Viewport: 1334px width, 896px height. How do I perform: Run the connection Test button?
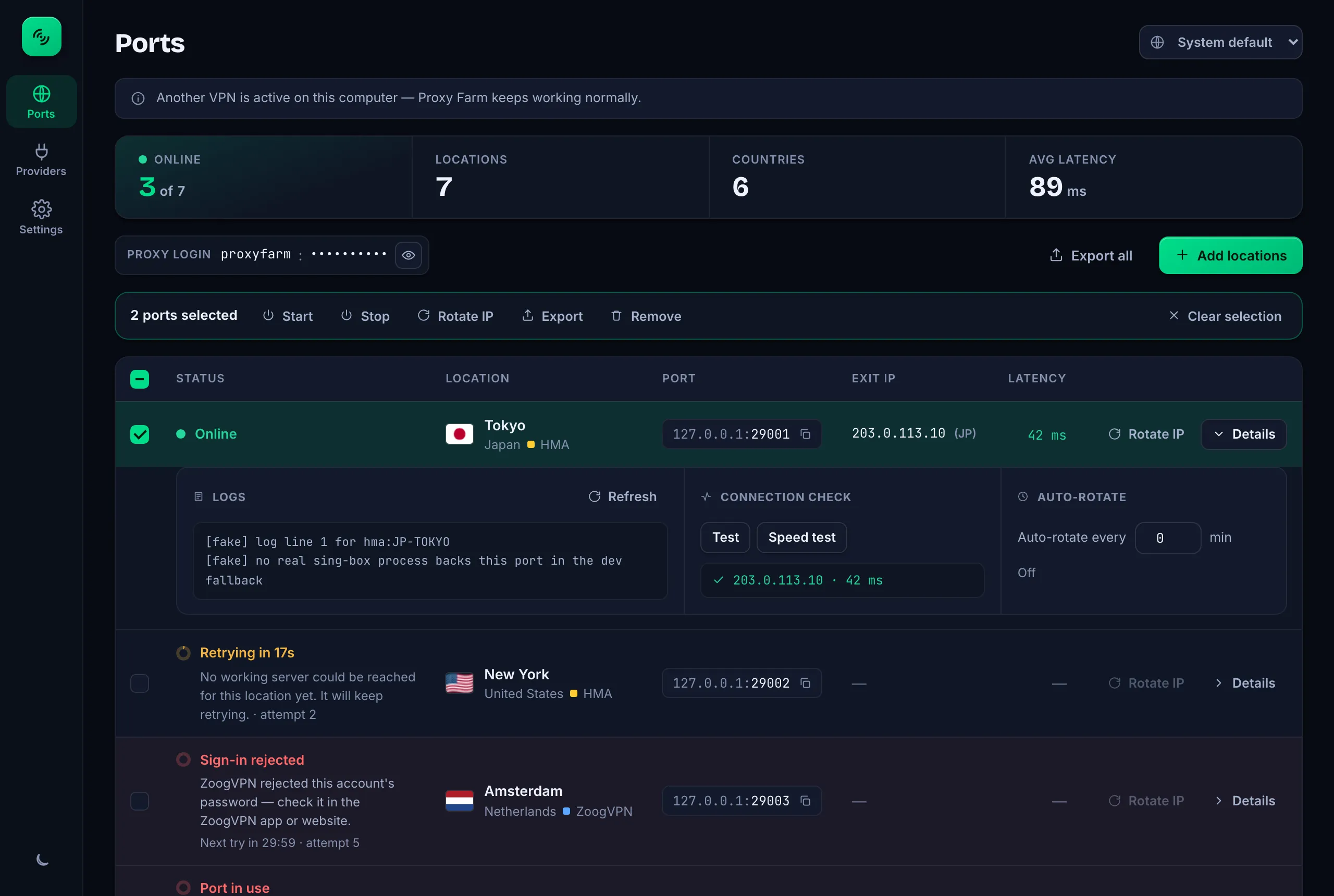725,538
